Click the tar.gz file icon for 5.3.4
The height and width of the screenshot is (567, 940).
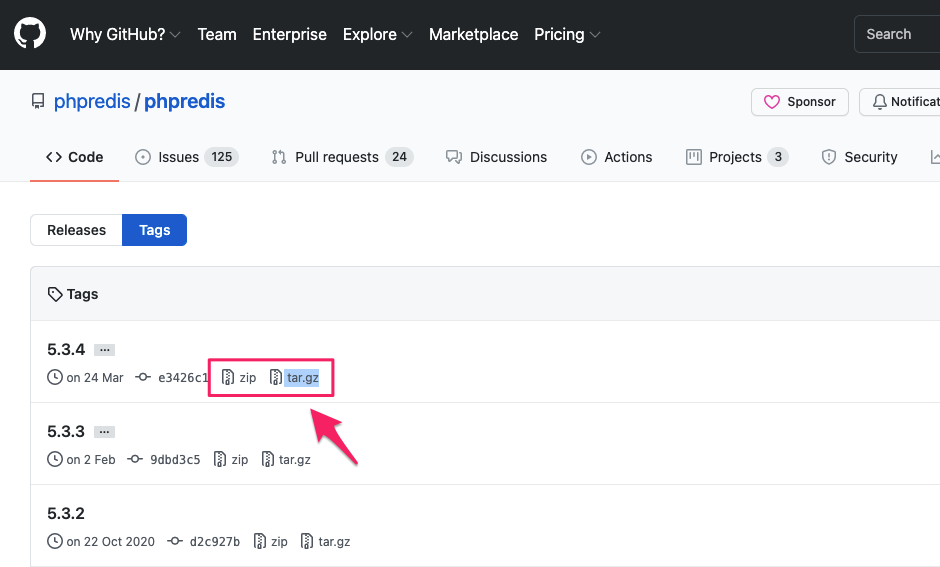click(x=276, y=377)
